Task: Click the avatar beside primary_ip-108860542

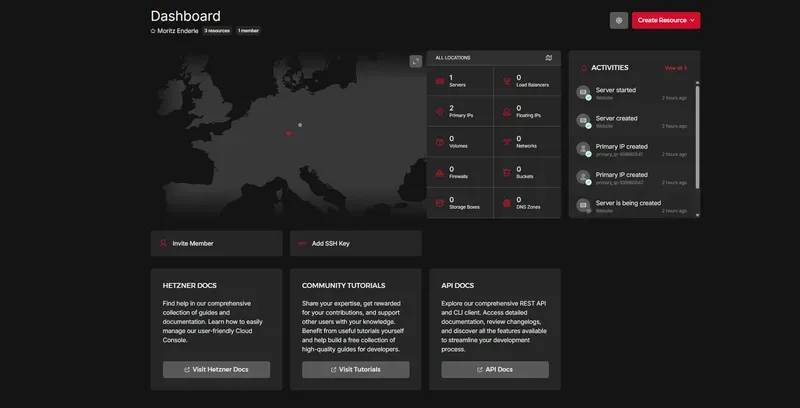Action: click(x=583, y=177)
